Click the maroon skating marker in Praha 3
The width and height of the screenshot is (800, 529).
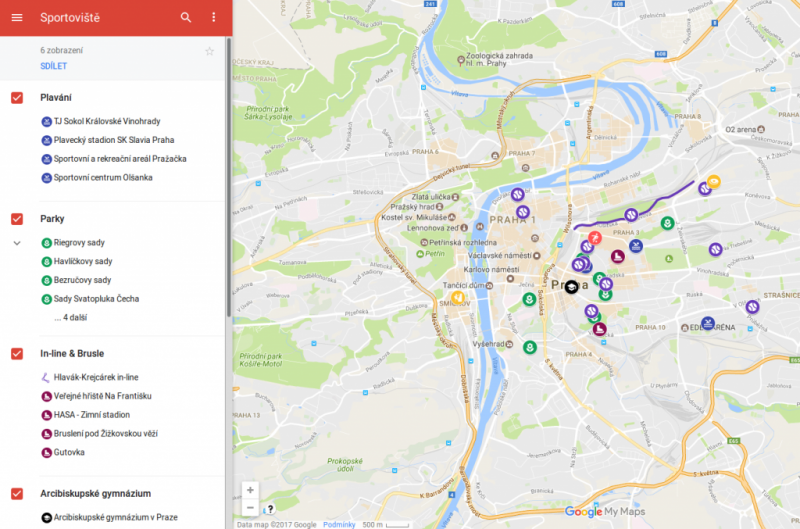[618, 256]
